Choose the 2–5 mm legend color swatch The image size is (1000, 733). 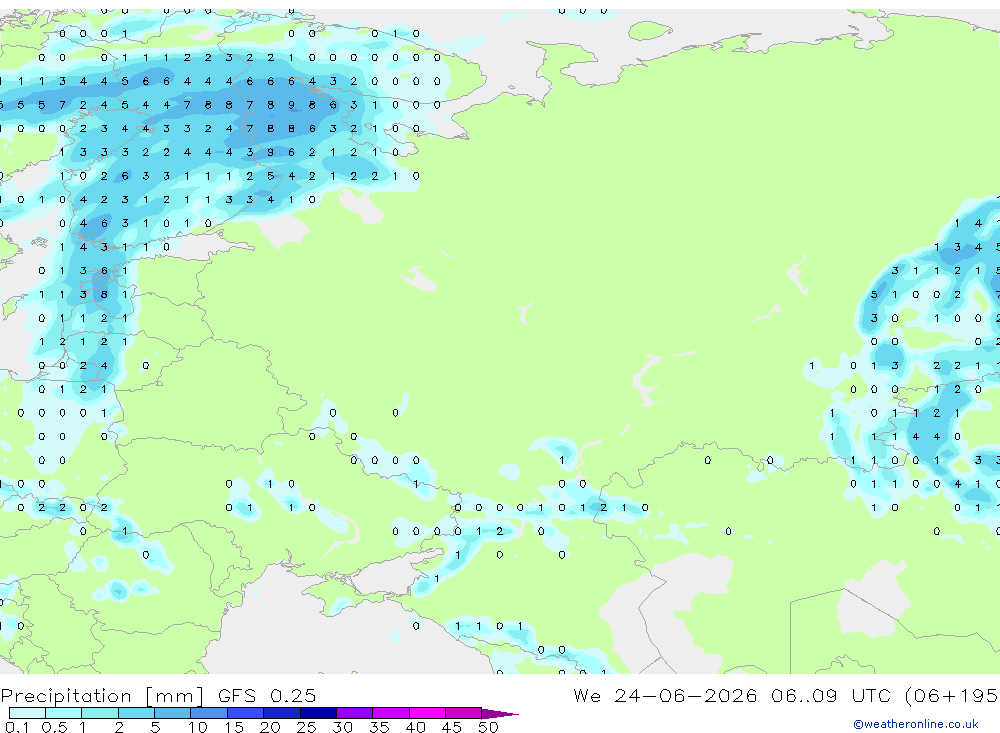[136, 713]
